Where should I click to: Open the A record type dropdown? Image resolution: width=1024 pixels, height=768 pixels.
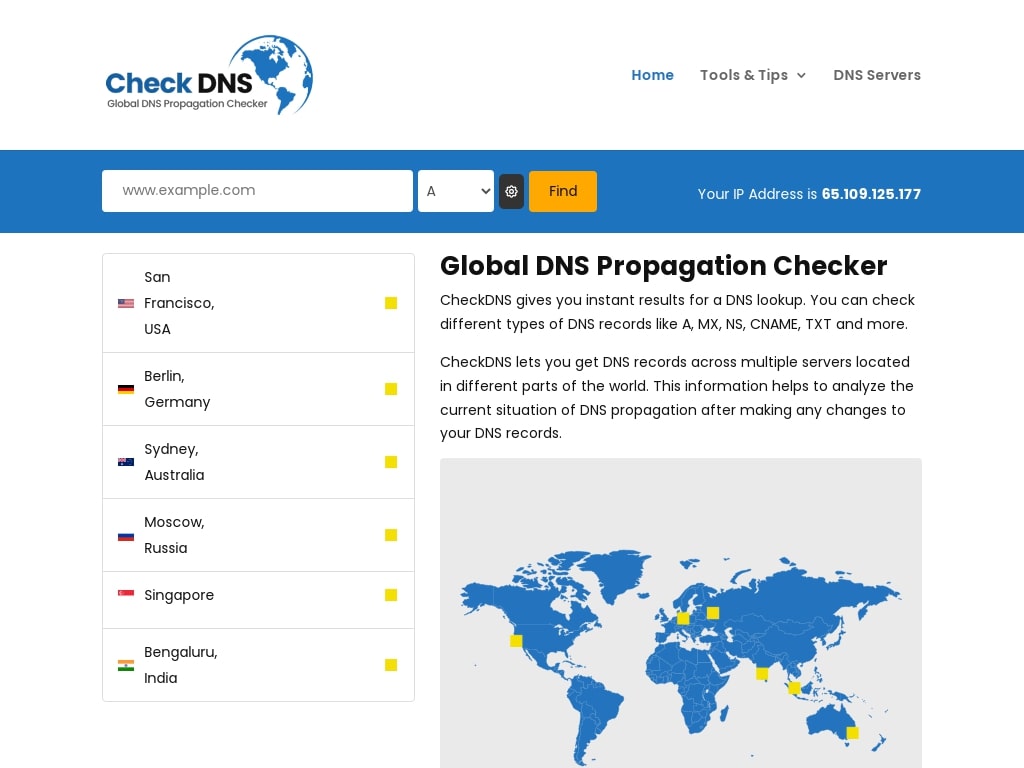[456, 191]
